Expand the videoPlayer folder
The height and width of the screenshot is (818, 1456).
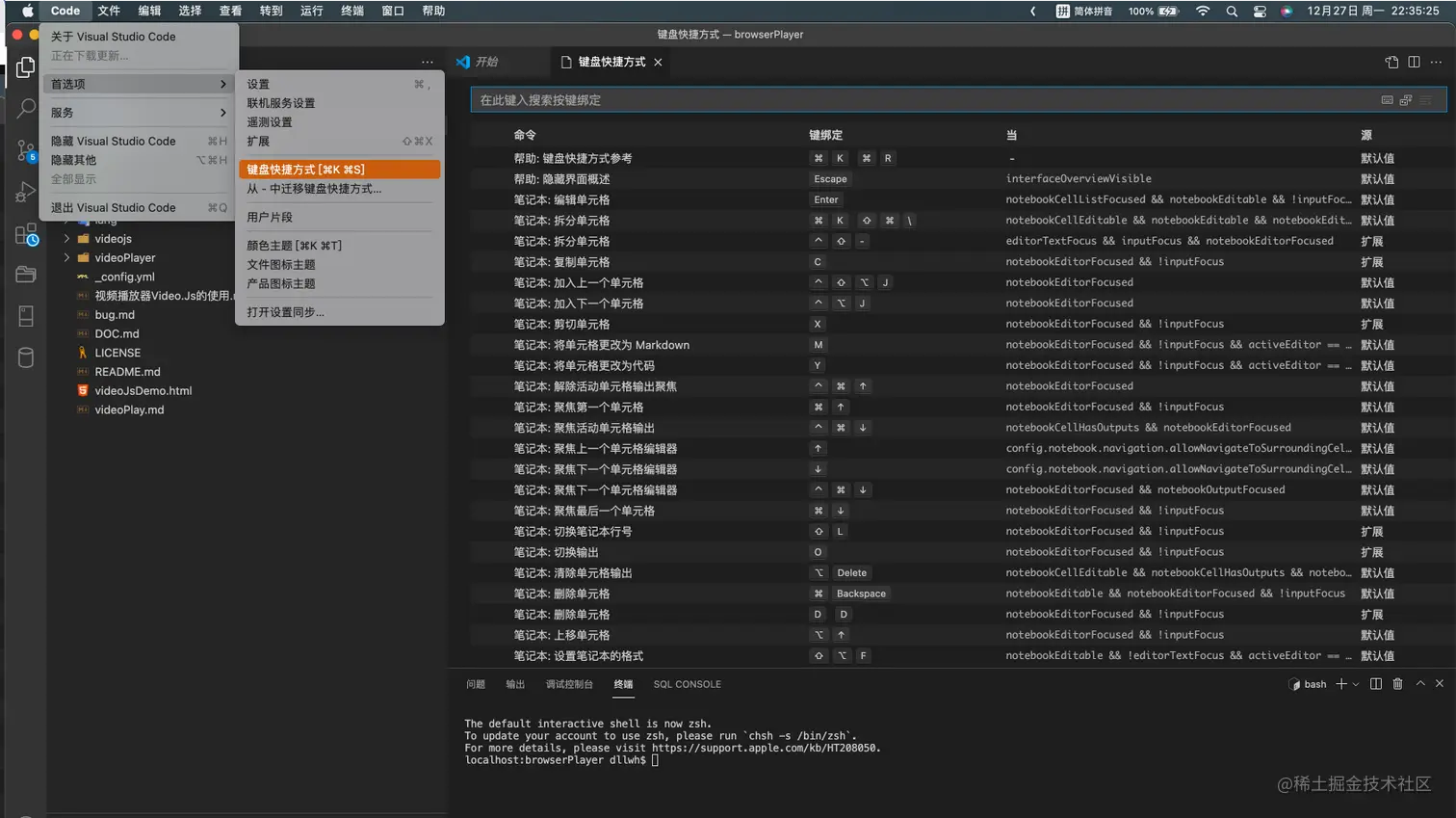[x=66, y=258]
